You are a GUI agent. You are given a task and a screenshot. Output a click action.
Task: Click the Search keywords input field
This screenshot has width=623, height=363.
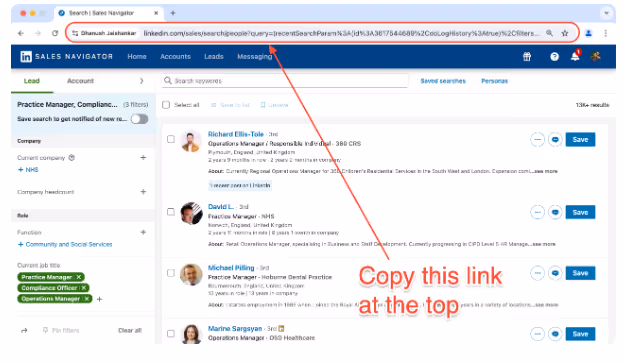(285, 81)
